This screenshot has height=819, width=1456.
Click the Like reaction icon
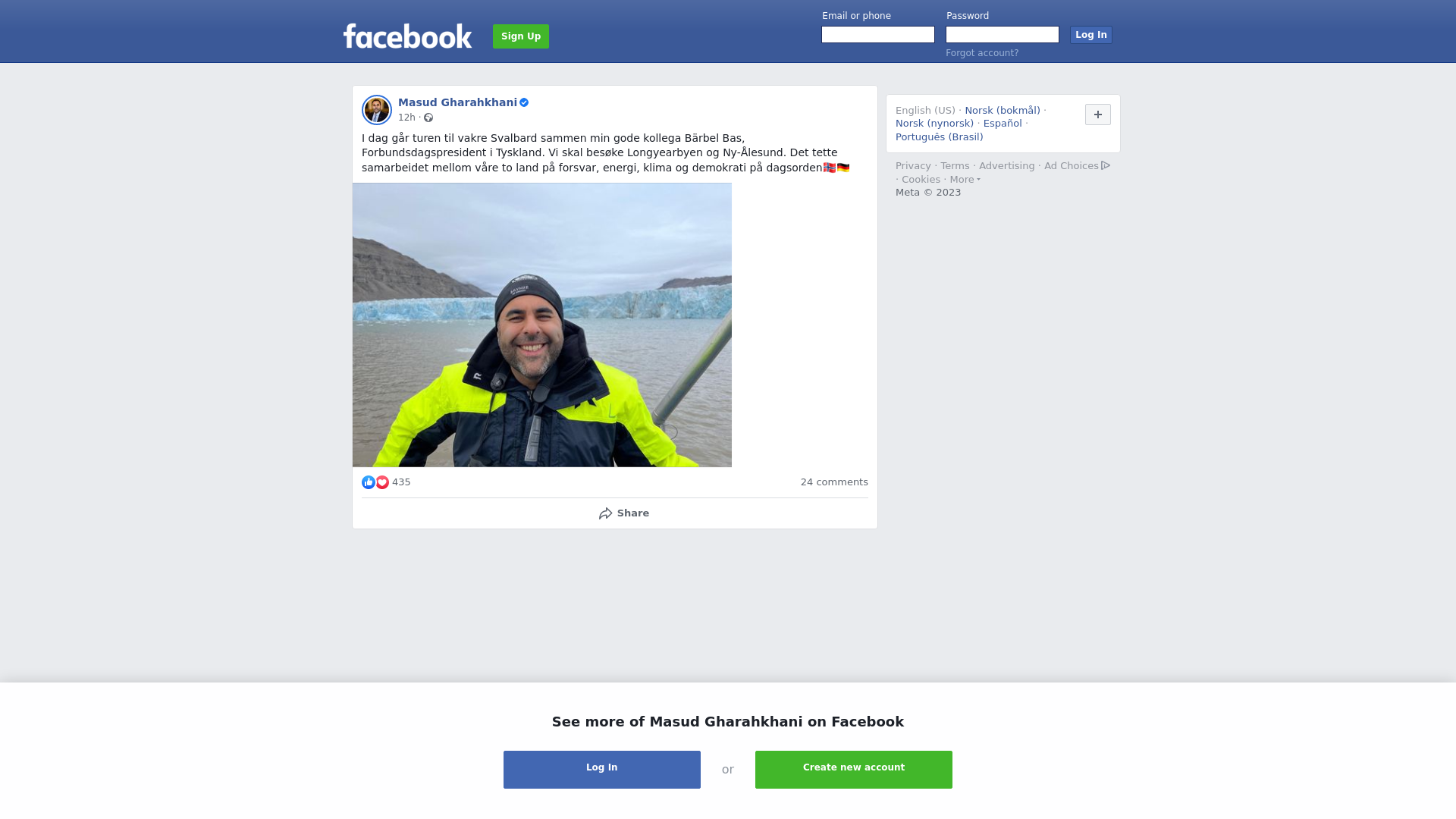point(369,482)
